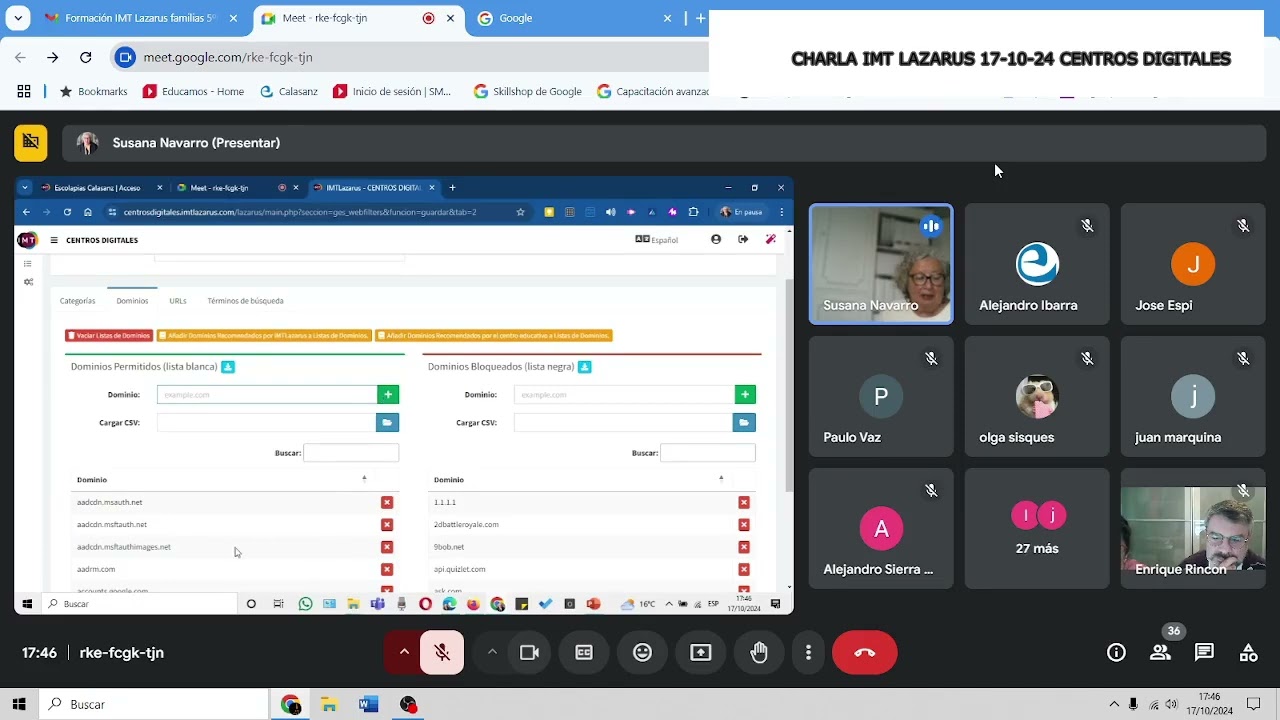This screenshot has width=1280, height=720.
Task: Toggle hamburger menu beside CENTROS DIGITALES
Action: point(54,240)
